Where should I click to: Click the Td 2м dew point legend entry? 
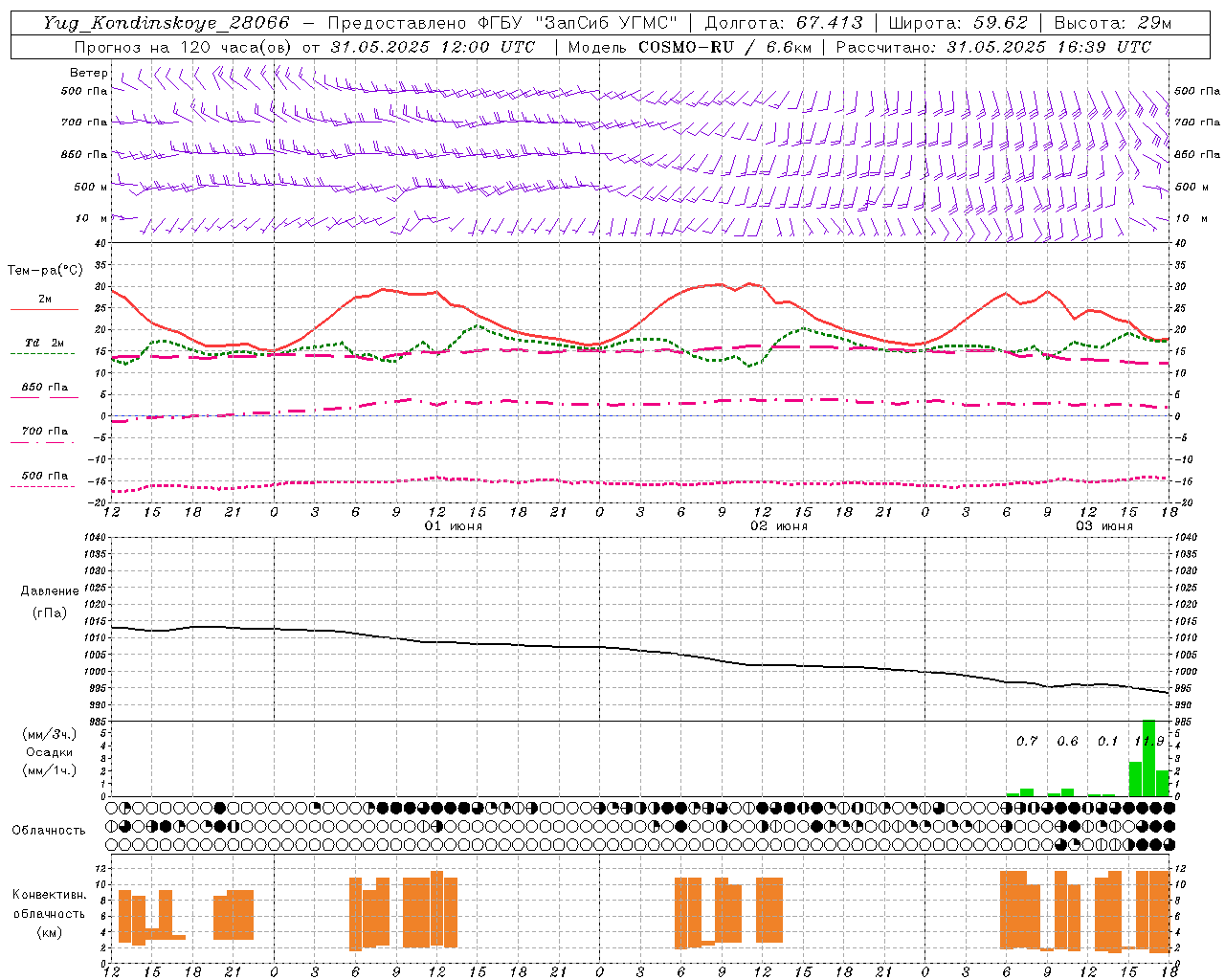[45, 343]
